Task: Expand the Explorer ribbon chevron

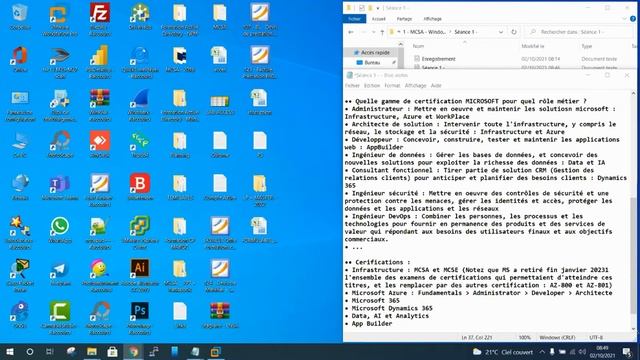Action: point(624,19)
